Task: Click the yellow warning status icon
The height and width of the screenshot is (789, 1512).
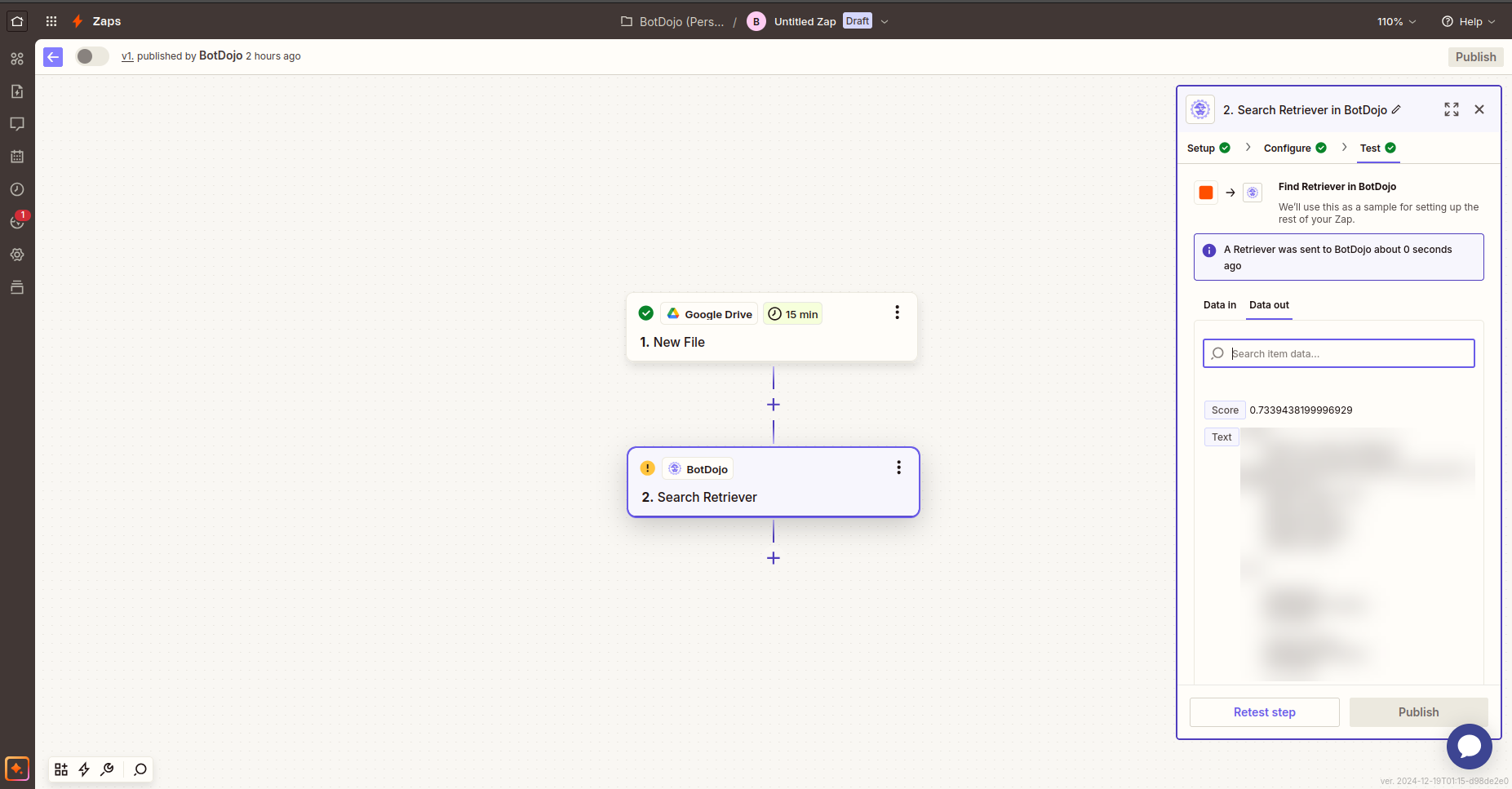Action: (x=647, y=468)
